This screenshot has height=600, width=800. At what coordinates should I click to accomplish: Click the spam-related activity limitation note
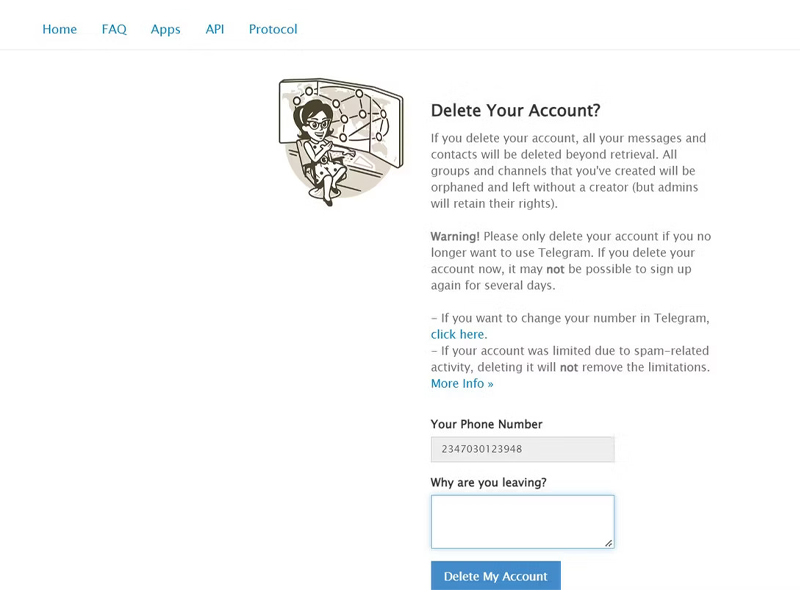[x=570, y=359]
